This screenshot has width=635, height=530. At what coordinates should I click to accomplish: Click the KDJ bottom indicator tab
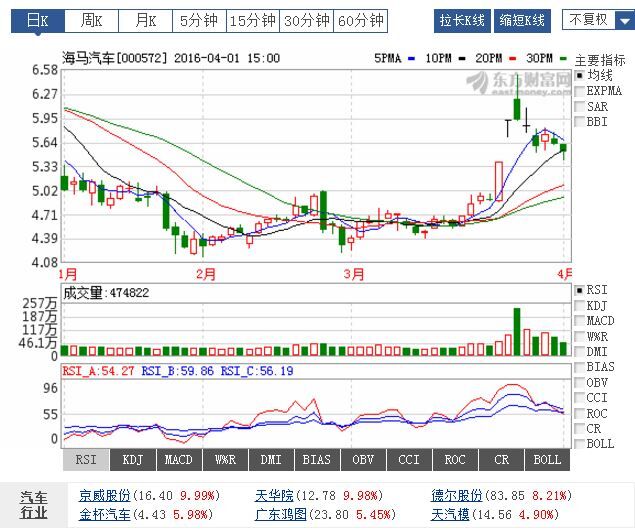point(132,460)
